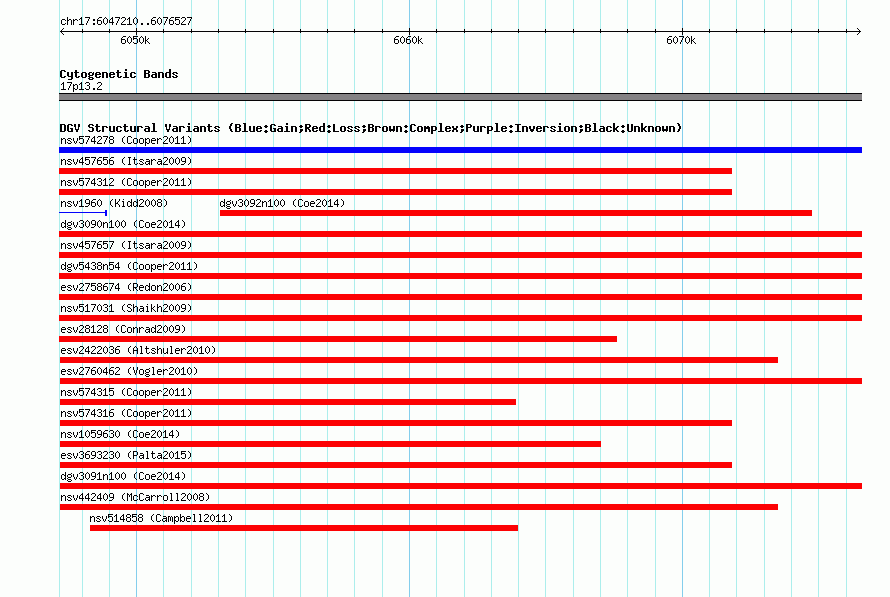Viewport: 890px width, 597px height.
Task: Click the red esv28128 loss bar
Action: 338,339
